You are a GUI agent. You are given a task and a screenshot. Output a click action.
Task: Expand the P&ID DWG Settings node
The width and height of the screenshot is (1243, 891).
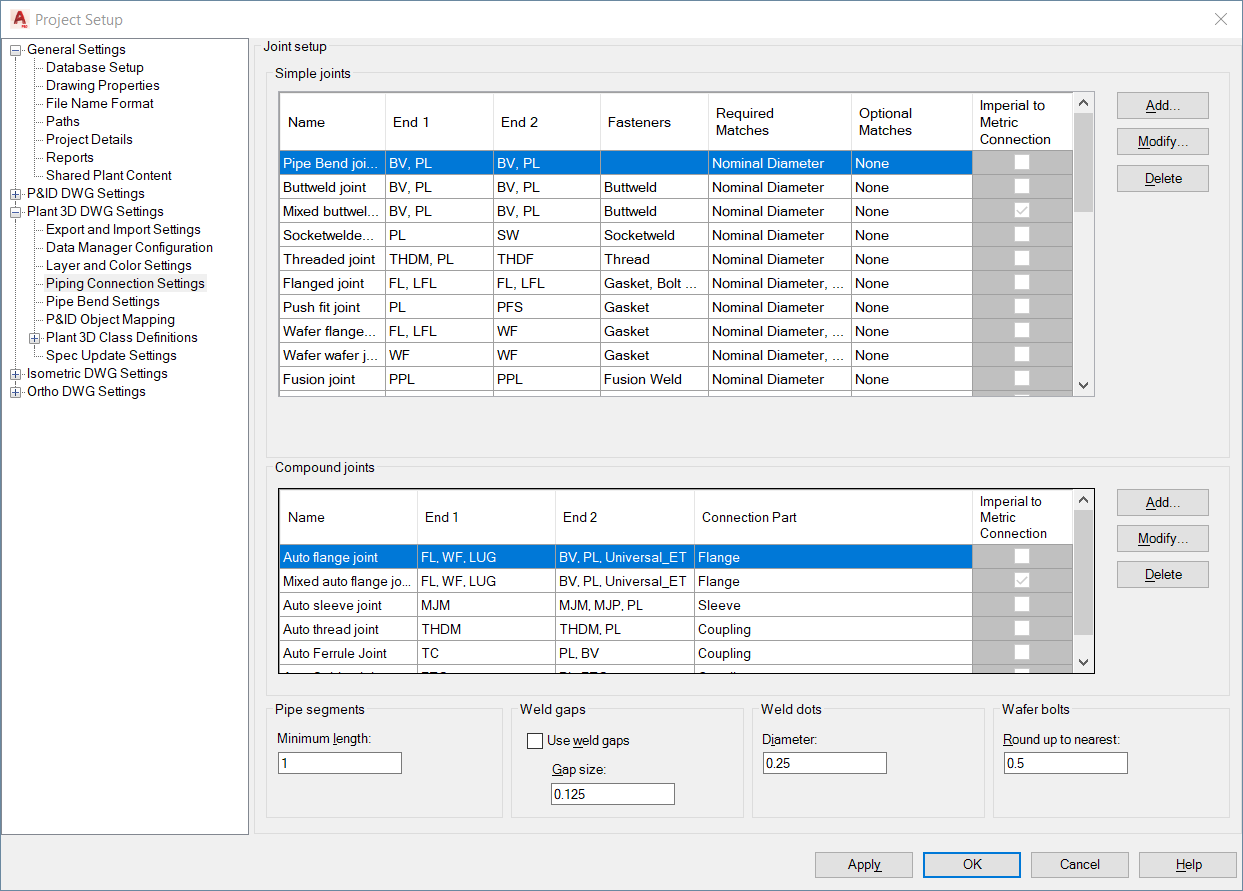(x=15, y=193)
